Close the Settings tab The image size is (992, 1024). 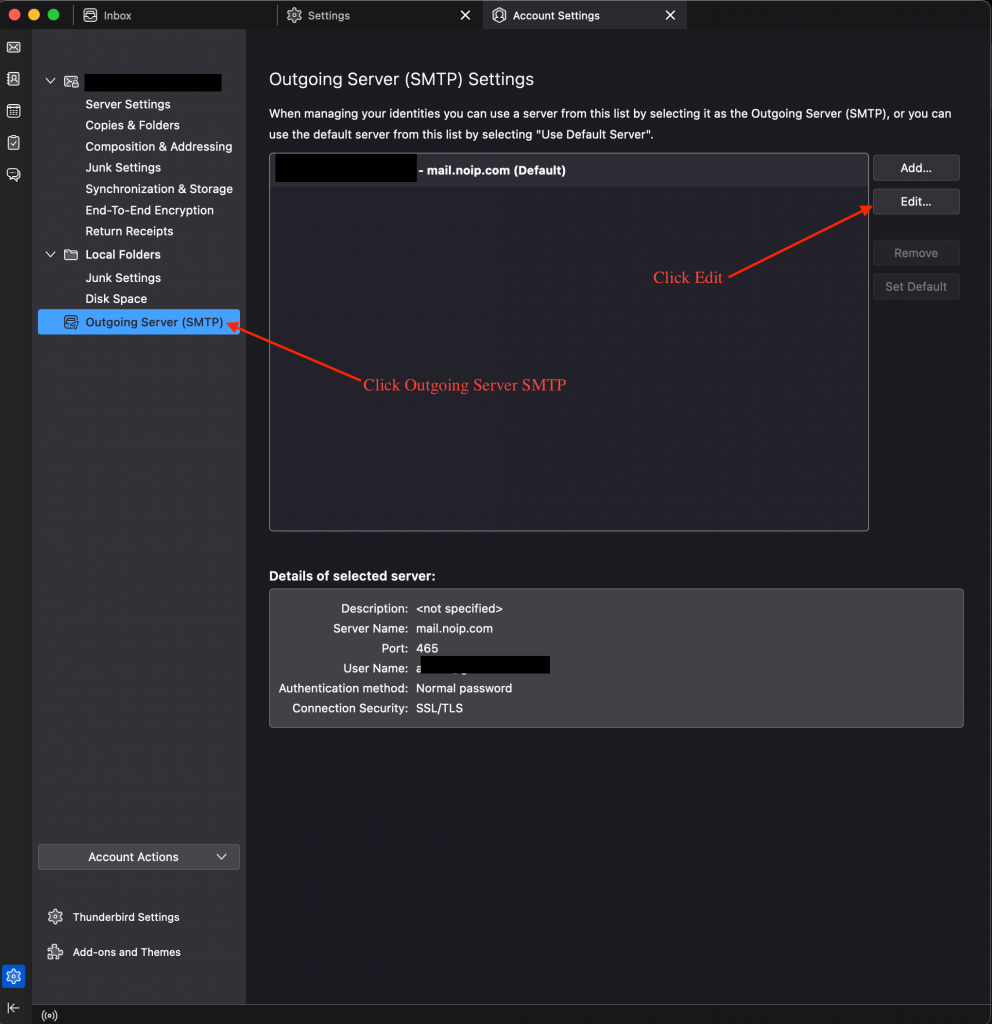click(465, 15)
